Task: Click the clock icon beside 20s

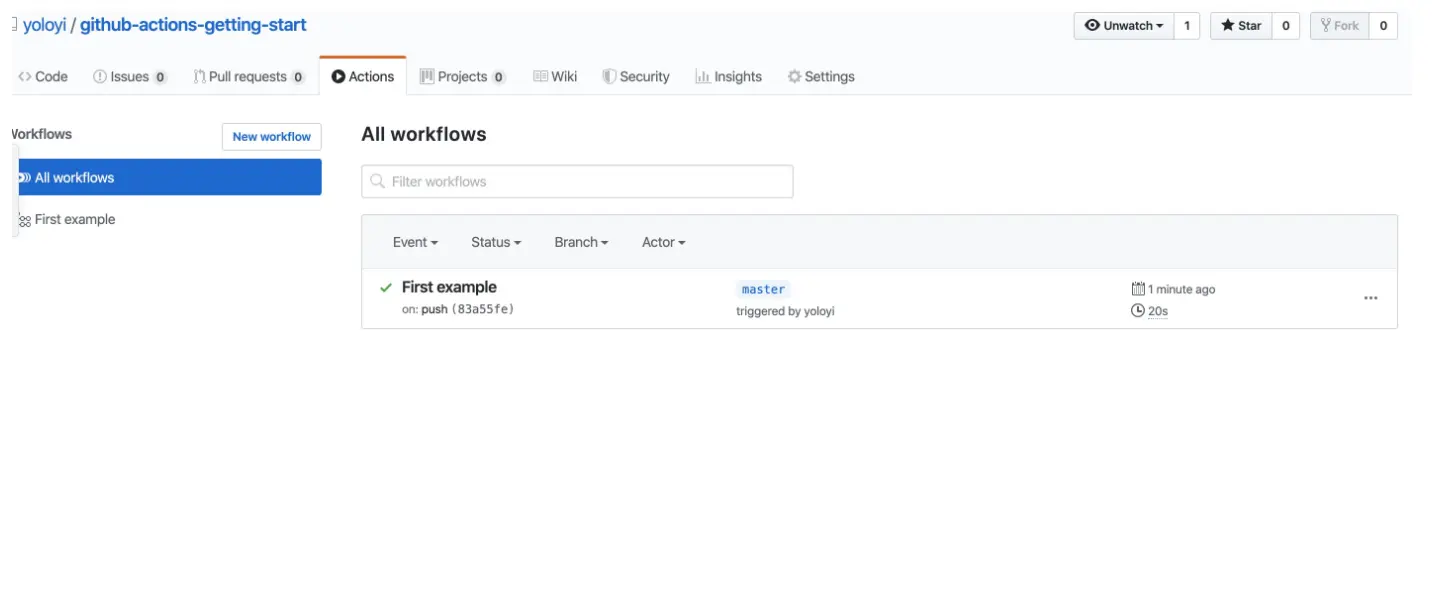Action: click(x=1138, y=310)
